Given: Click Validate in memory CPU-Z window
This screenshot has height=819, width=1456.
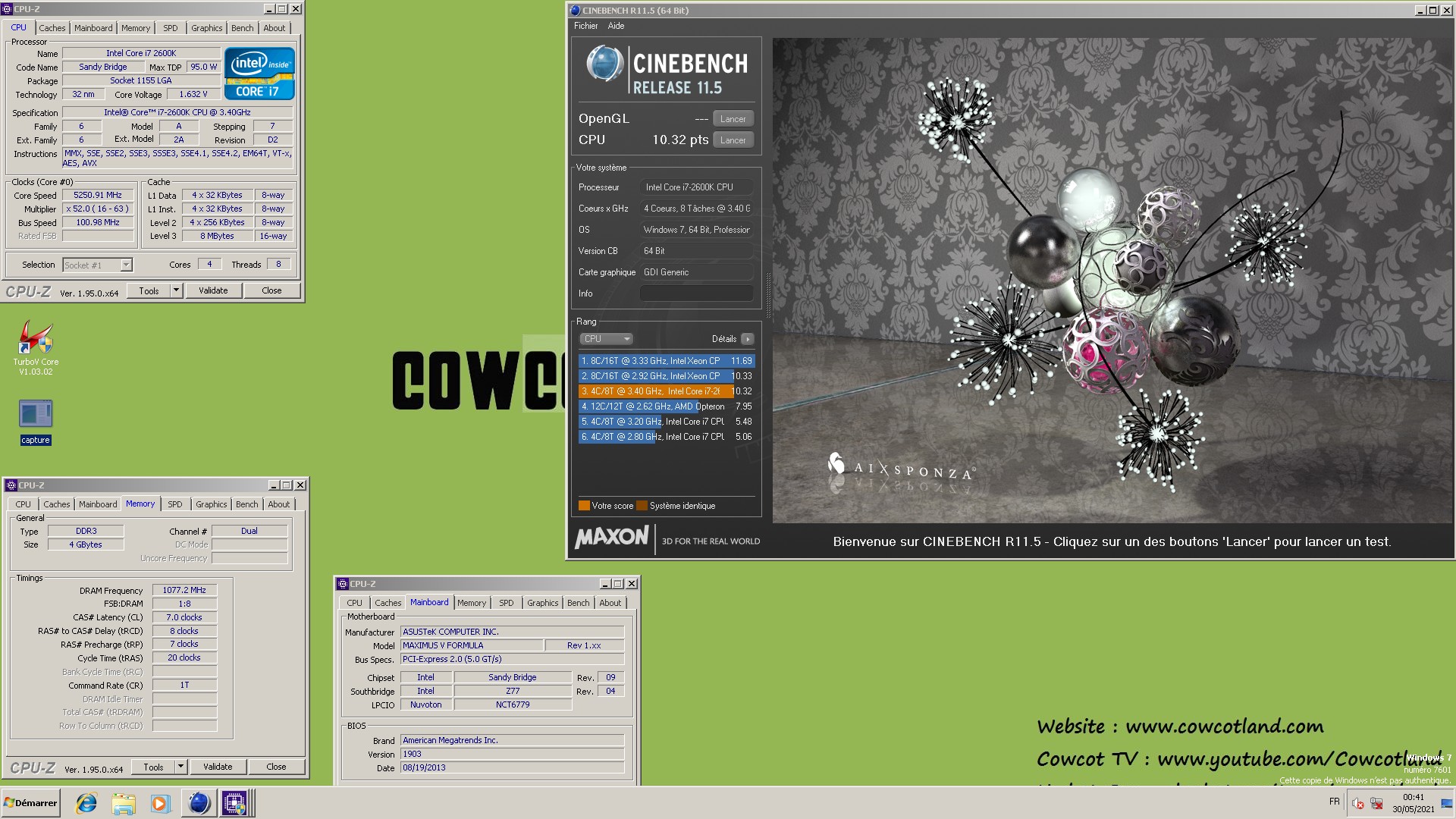Looking at the screenshot, I should [x=218, y=767].
